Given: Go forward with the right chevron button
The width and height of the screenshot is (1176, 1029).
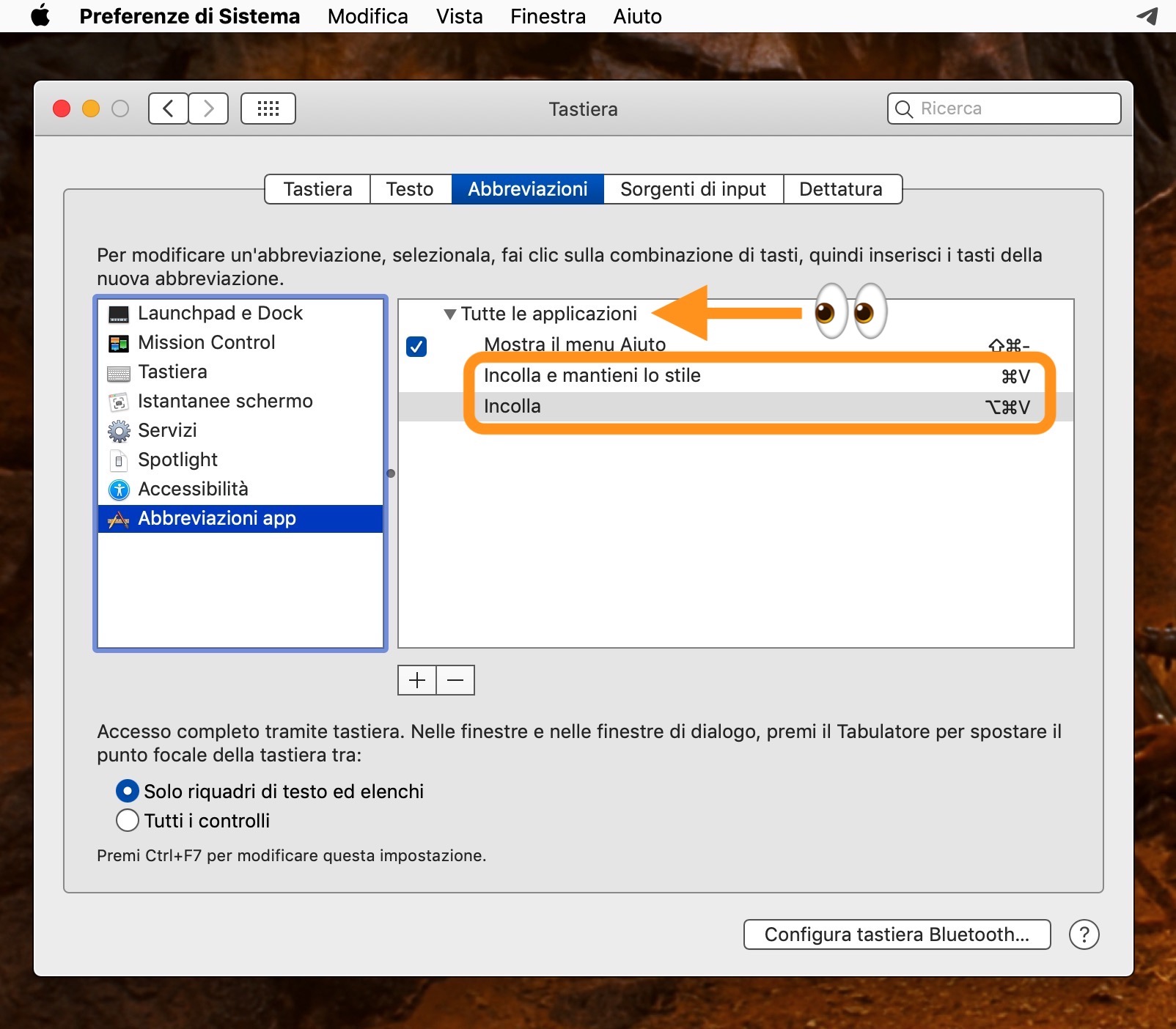Looking at the screenshot, I should point(208,108).
